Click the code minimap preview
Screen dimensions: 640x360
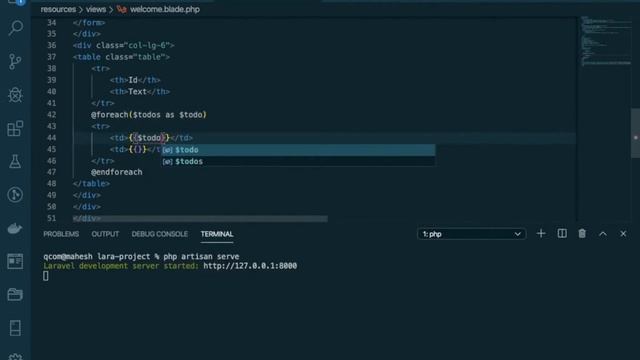coord(606,41)
